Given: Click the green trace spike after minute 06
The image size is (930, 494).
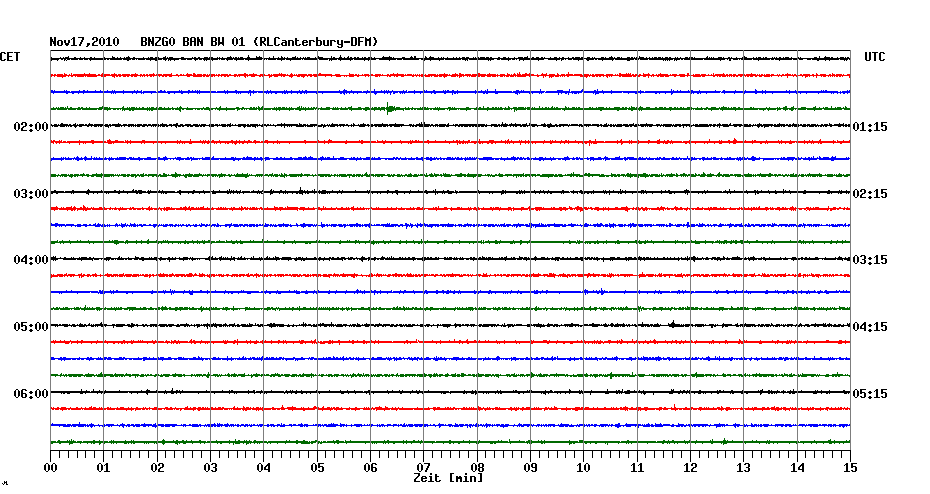Looking at the screenshot, I should tap(389, 108).
